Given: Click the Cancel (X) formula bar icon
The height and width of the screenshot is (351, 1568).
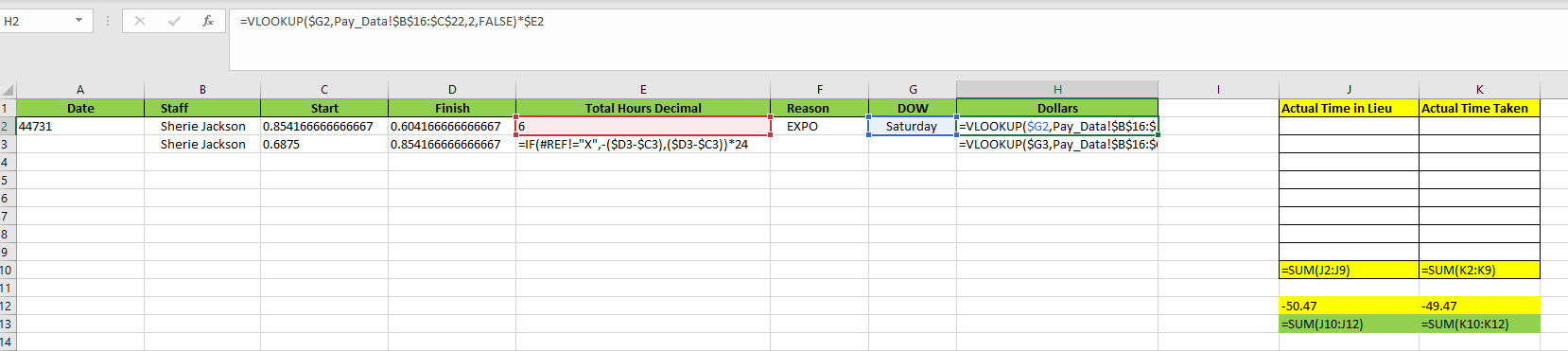Looking at the screenshot, I should pyautogui.click(x=139, y=21).
